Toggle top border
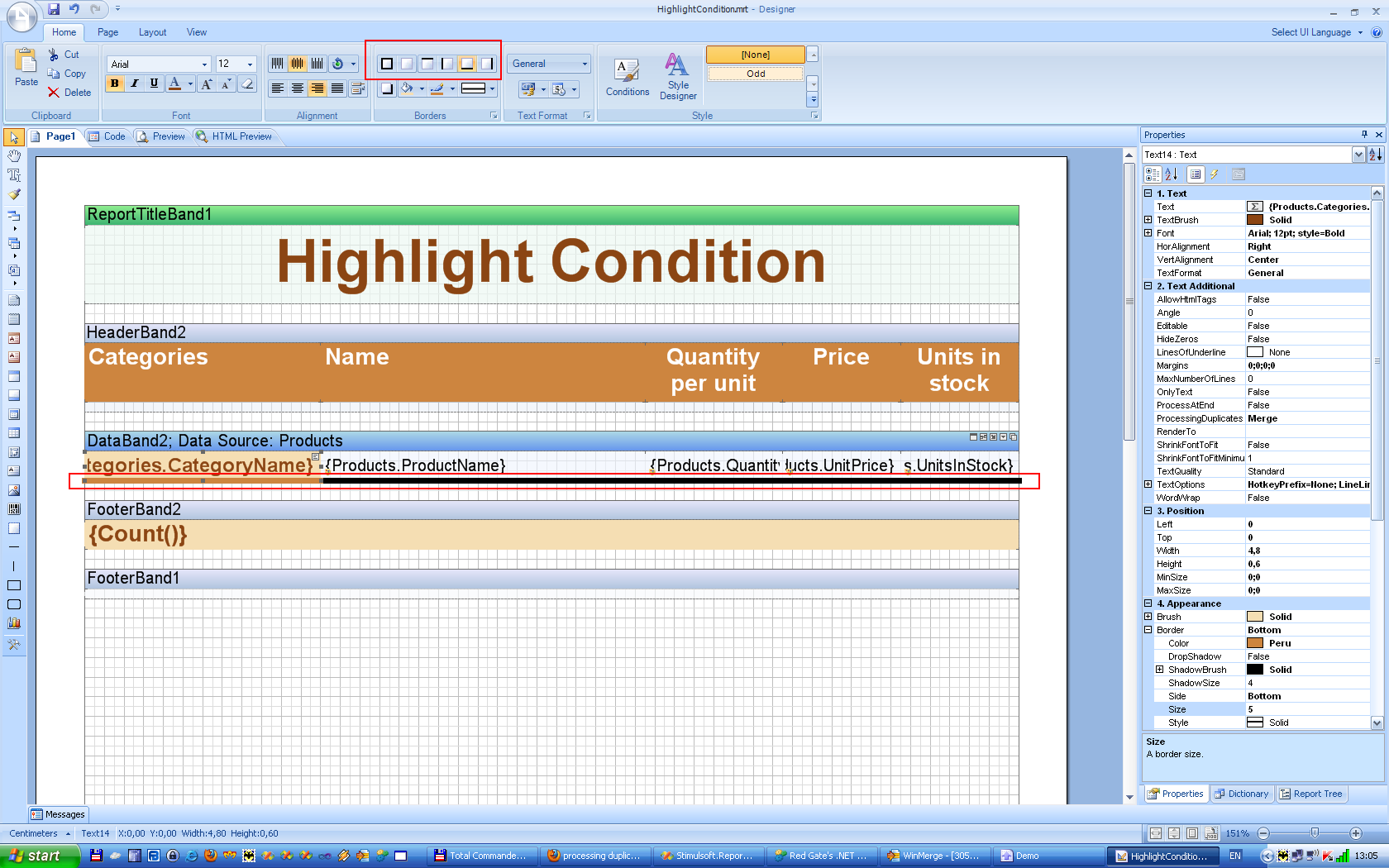The image size is (1389, 868). [x=427, y=64]
